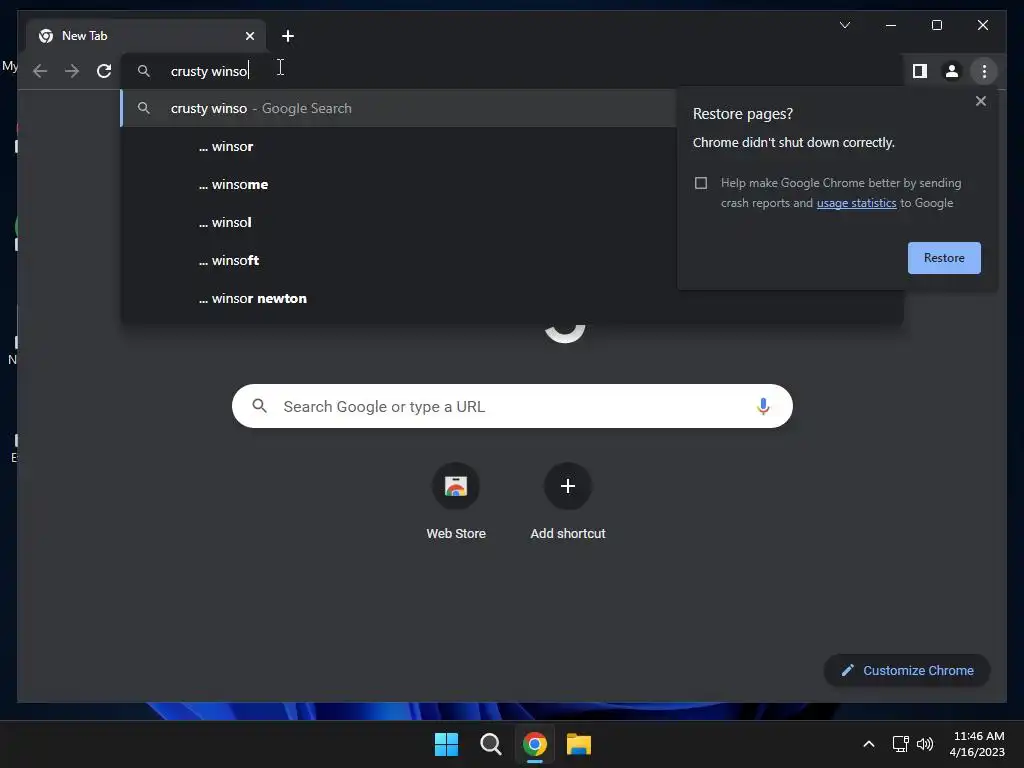Choose the '... winsoft' suggestion

[398, 260]
